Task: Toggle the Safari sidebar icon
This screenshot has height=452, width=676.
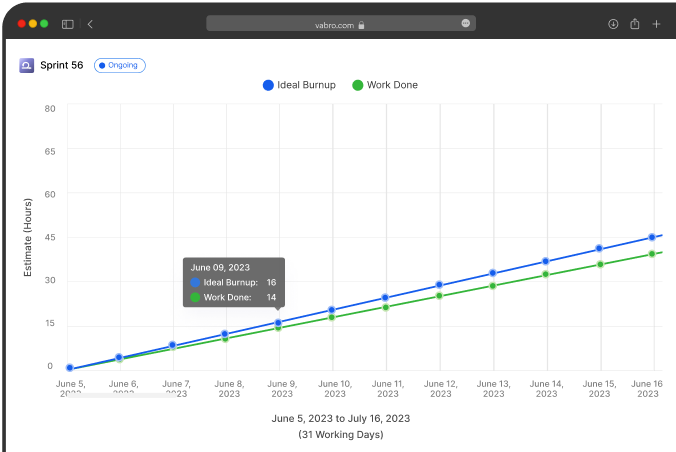Action: (x=68, y=23)
